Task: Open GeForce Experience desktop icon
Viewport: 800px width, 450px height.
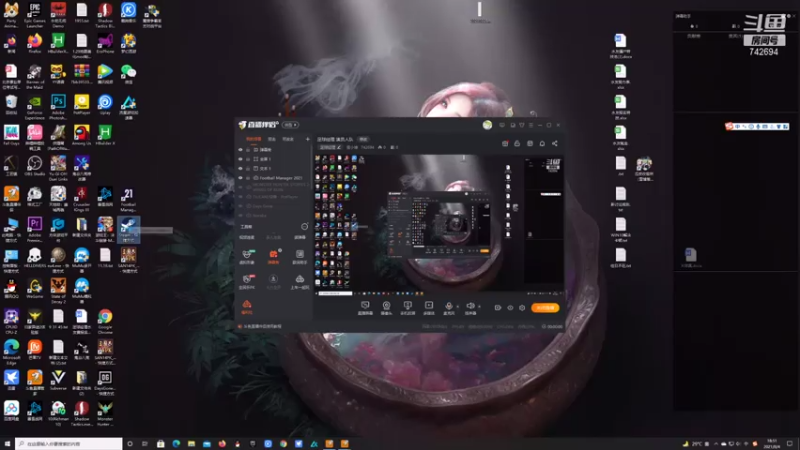Action: (35, 107)
